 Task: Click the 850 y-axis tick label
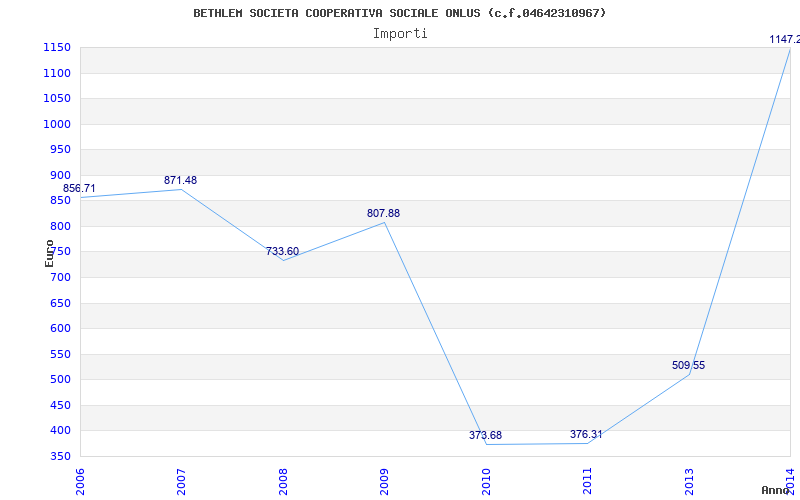coord(60,201)
